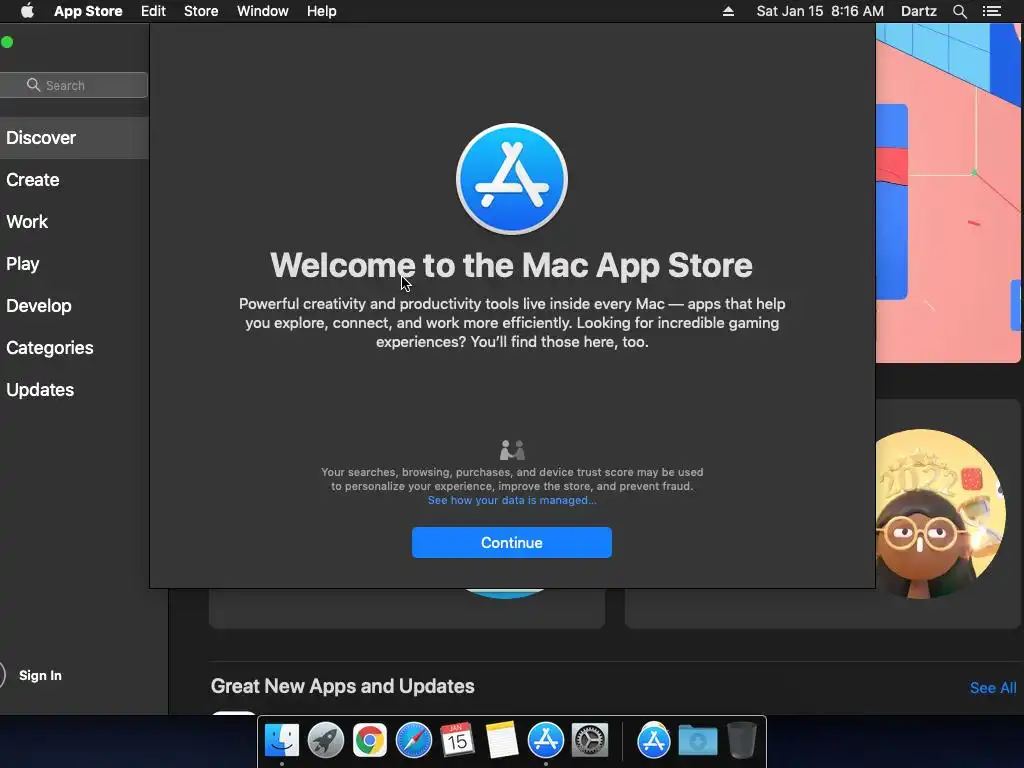1024x768 pixels.
Task: Open the pink featured banner artwork
Action: 948,193
